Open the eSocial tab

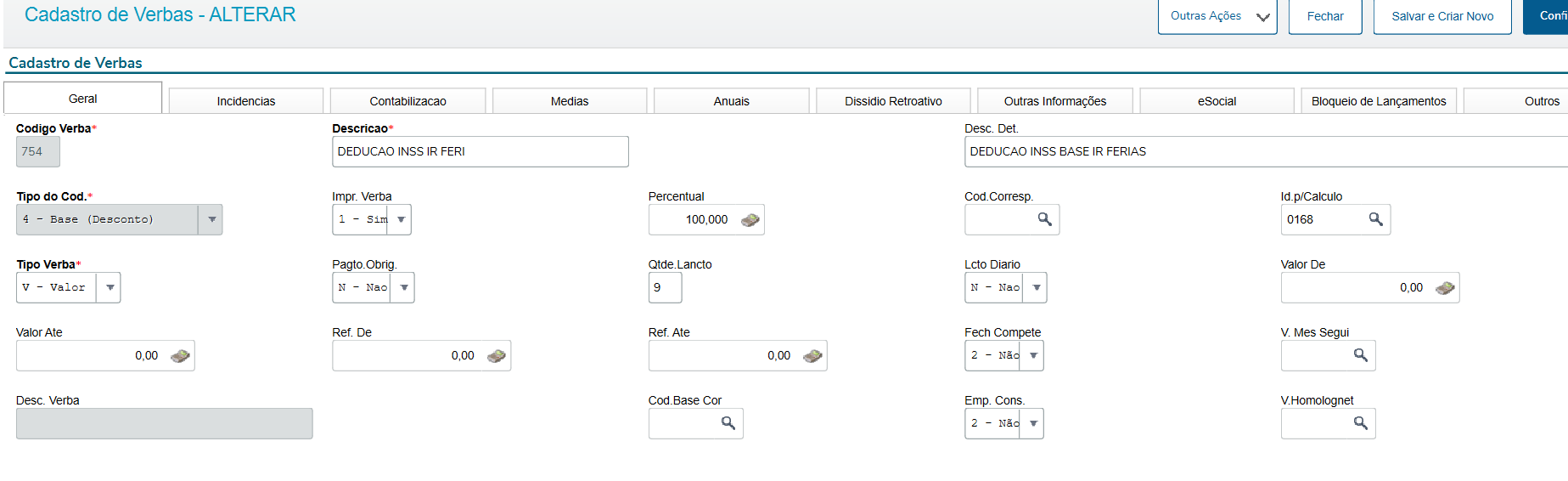[x=1217, y=101]
